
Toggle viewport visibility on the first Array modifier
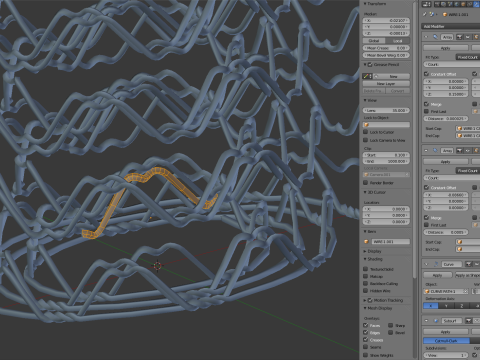[468, 37]
